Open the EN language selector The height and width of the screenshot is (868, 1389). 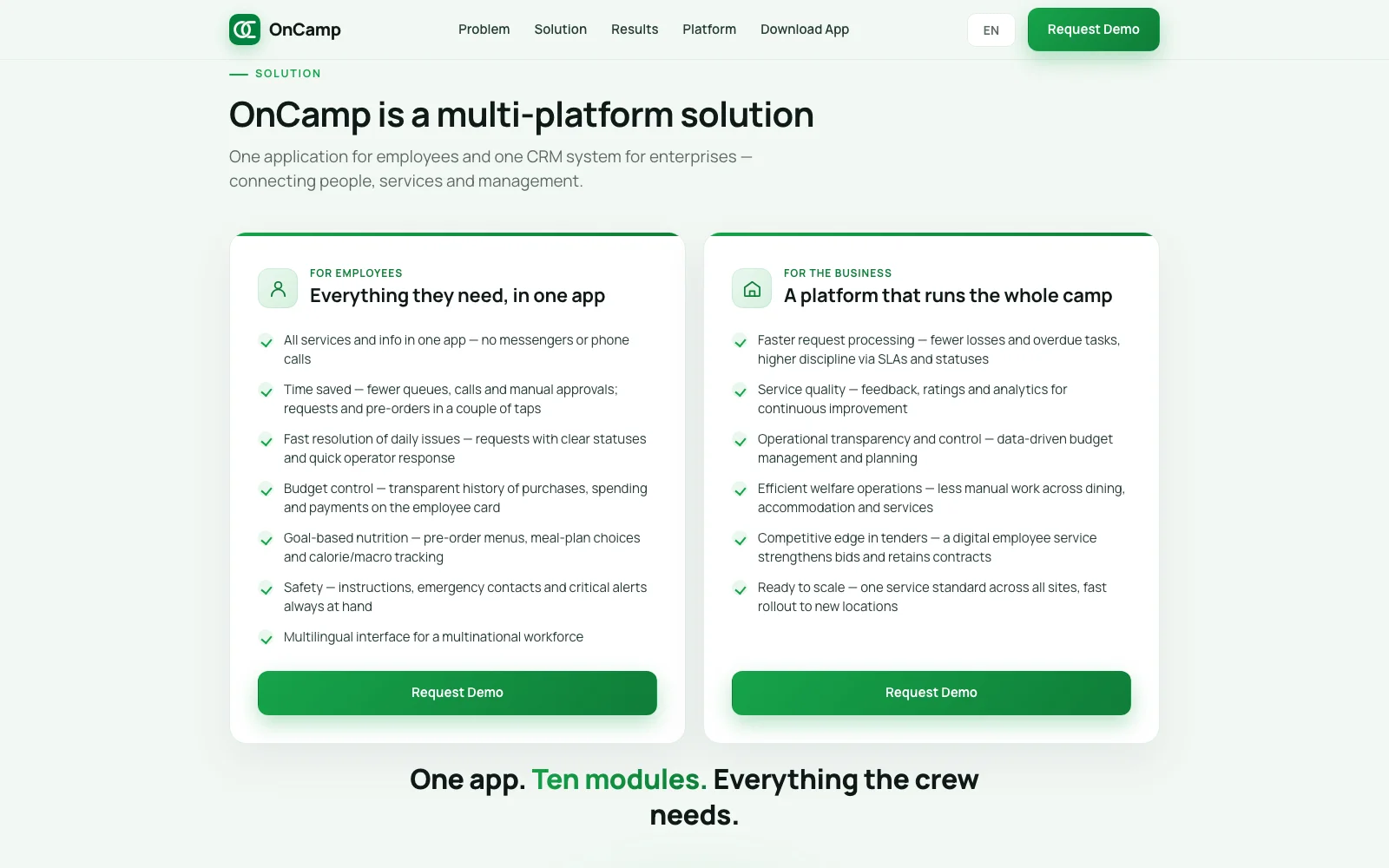coord(991,30)
